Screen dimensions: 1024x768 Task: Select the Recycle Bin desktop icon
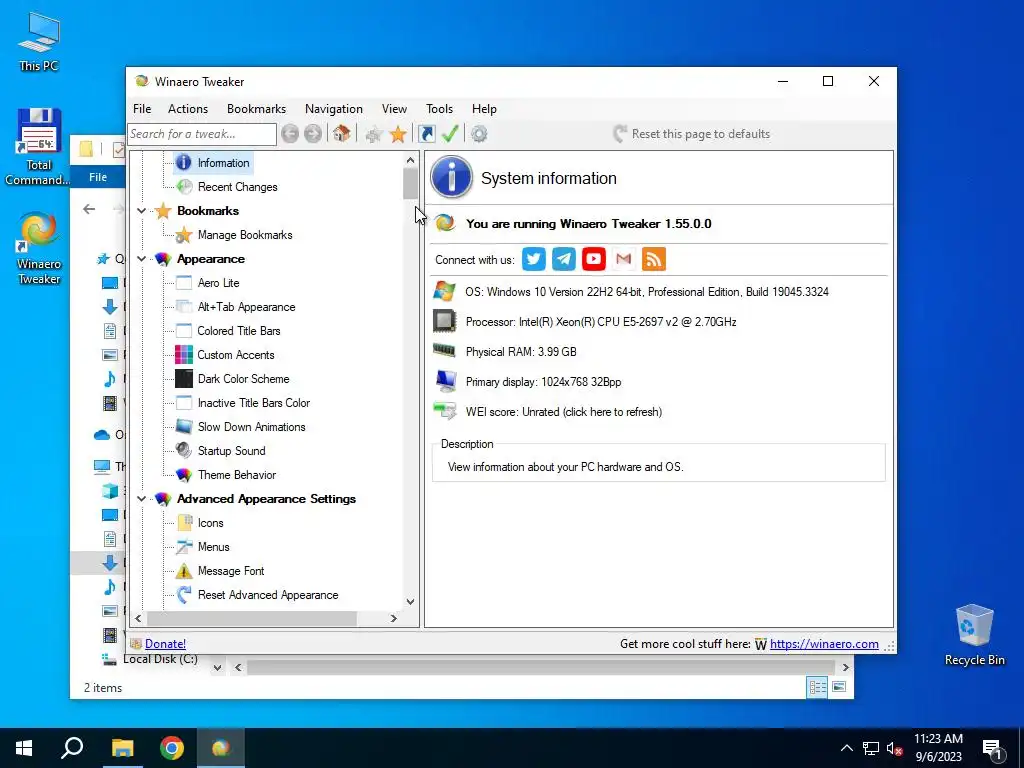974,635
